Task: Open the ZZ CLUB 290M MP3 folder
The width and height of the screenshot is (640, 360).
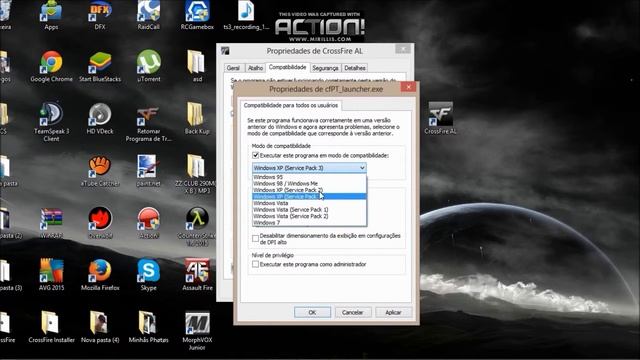Action: 196,173
